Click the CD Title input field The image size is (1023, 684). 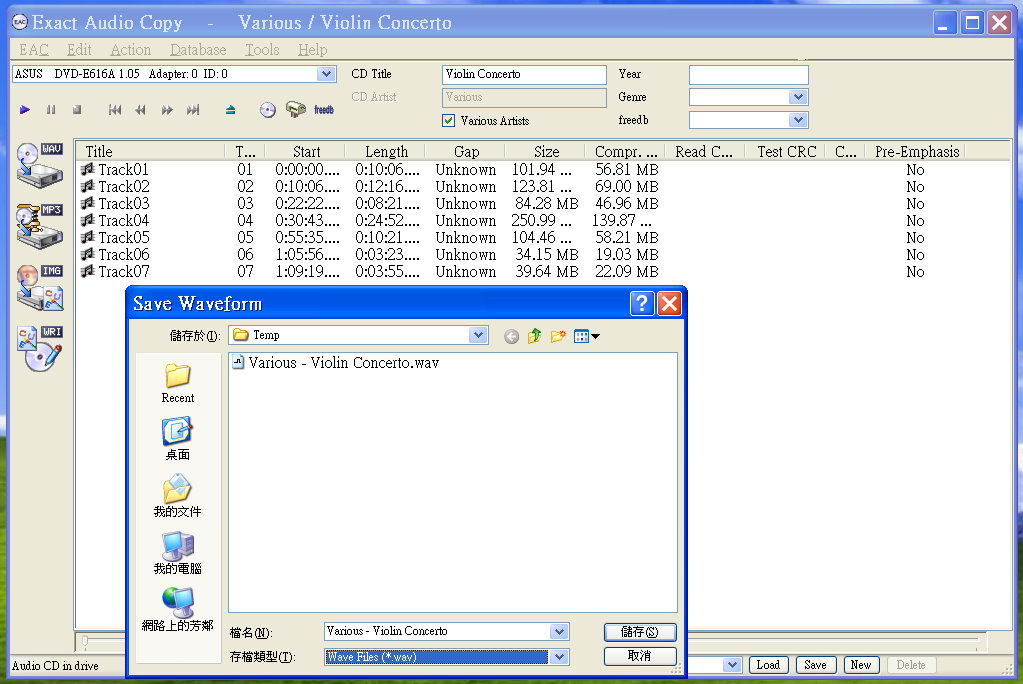point(524,74)
